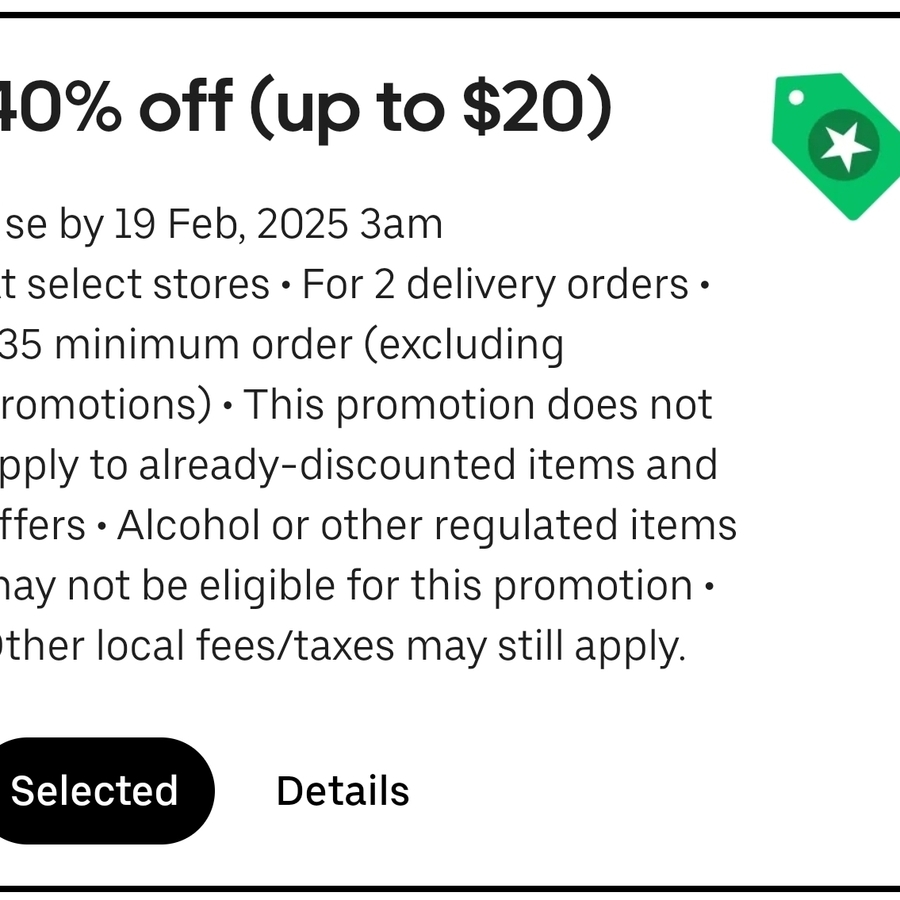900x900 pixels.
Task: Click the small dot on the promo tag
Action: 796,95
